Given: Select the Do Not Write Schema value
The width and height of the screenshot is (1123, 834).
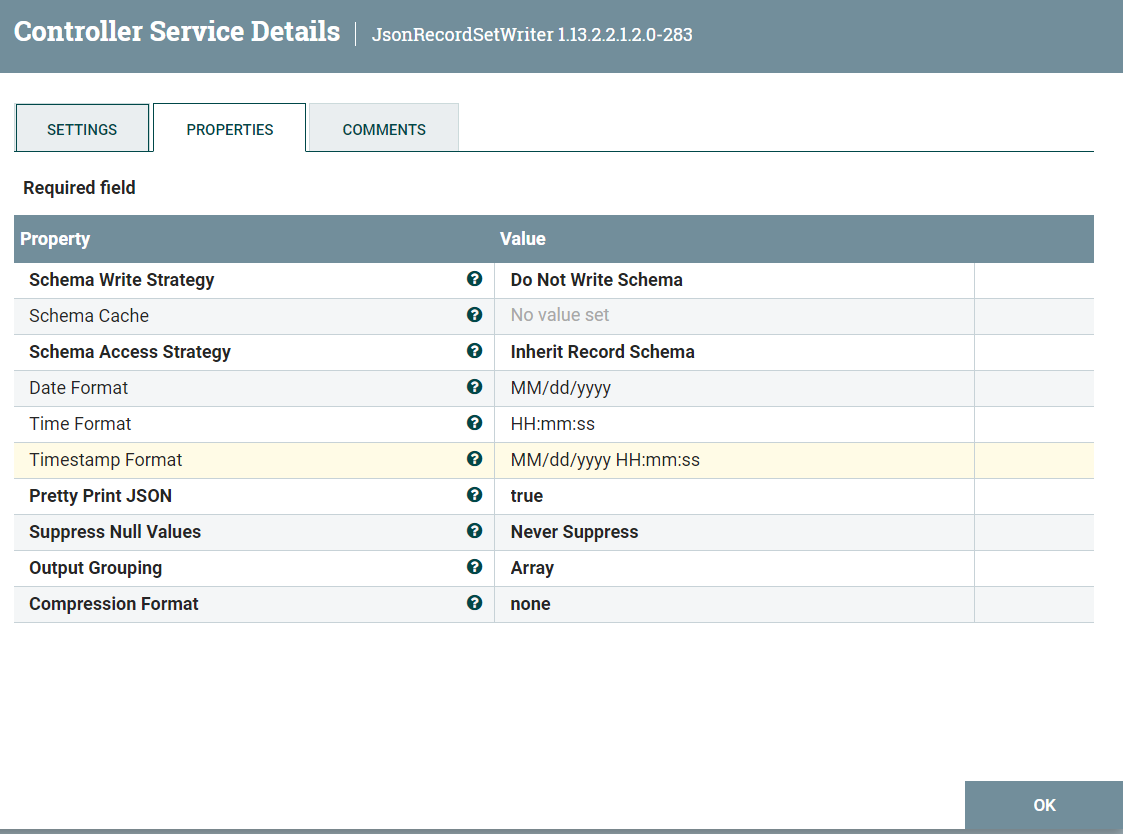Looking at the screenshot, I should (596, 280).
